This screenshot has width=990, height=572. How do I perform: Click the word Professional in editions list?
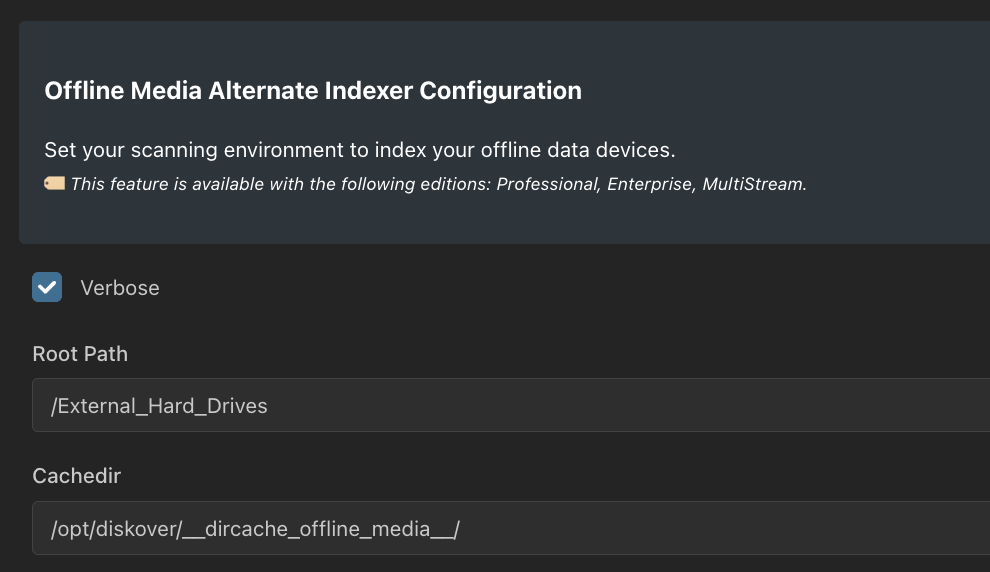[x=548, y=184]
